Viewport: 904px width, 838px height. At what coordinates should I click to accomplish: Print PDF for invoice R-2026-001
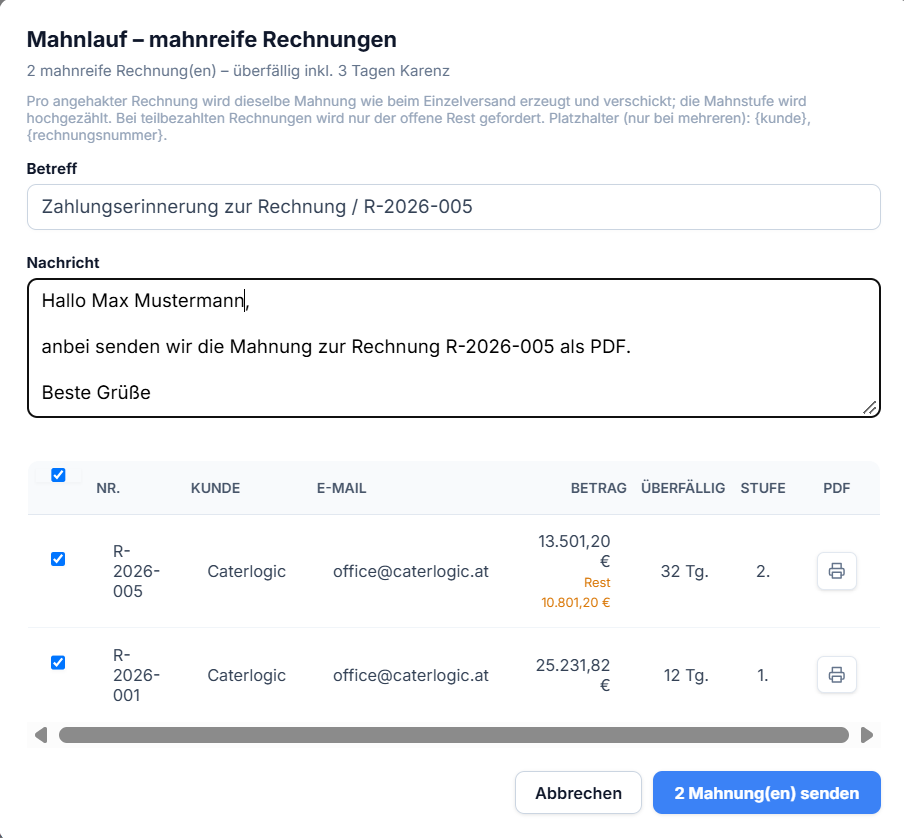point(837,675)
